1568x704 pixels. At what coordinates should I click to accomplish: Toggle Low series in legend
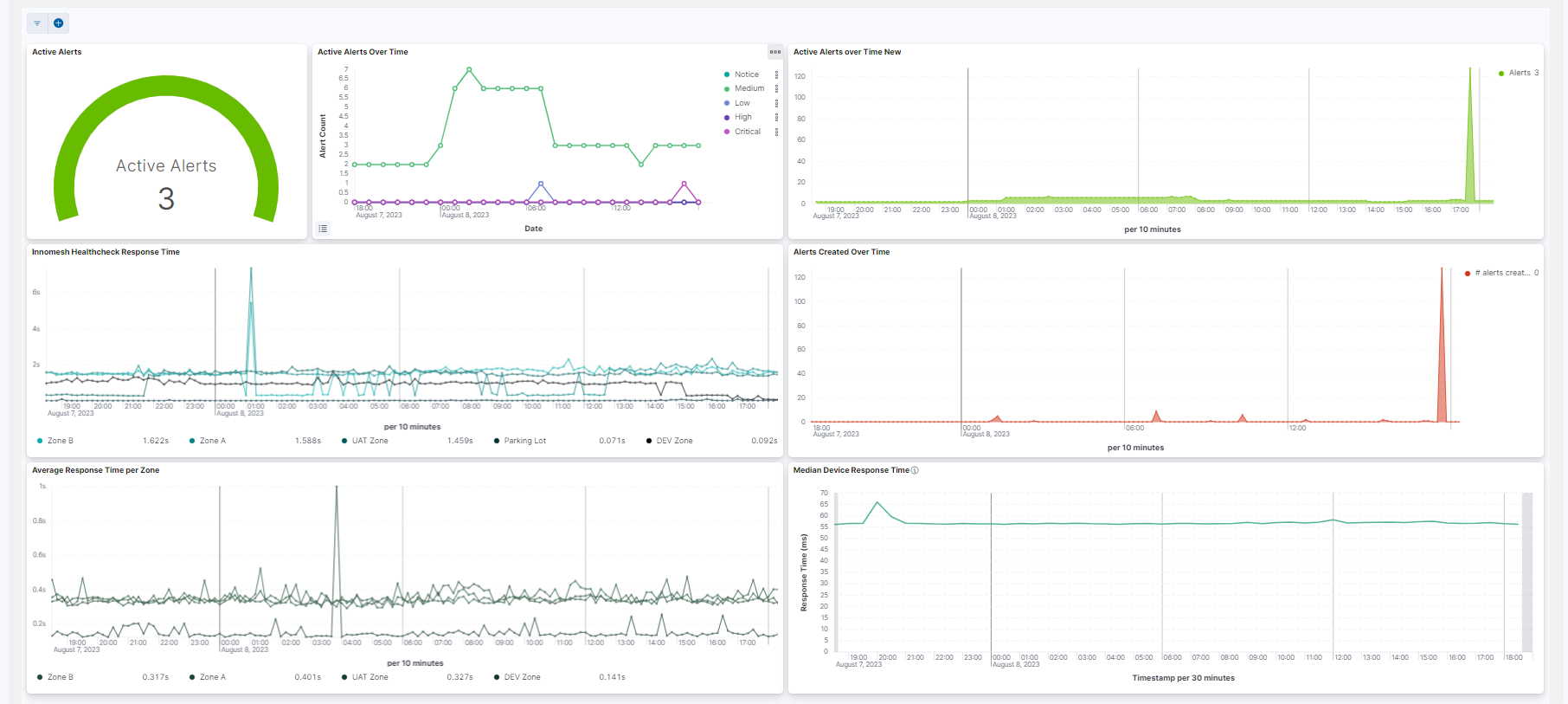click(742, 103)
